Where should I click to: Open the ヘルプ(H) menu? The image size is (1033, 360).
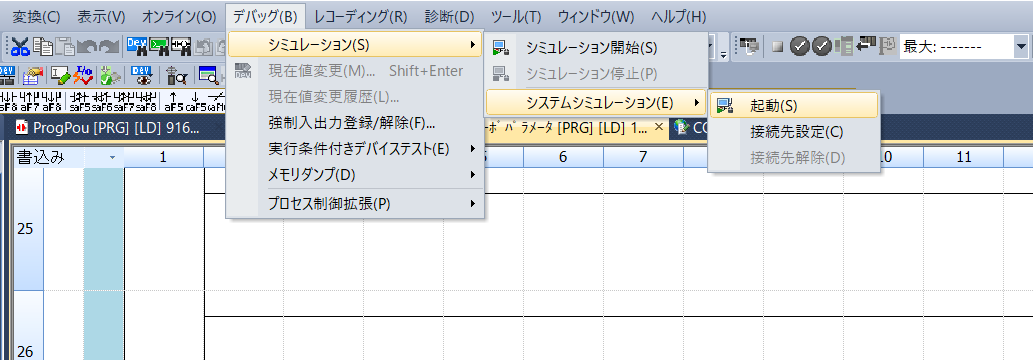pos(678,16)
